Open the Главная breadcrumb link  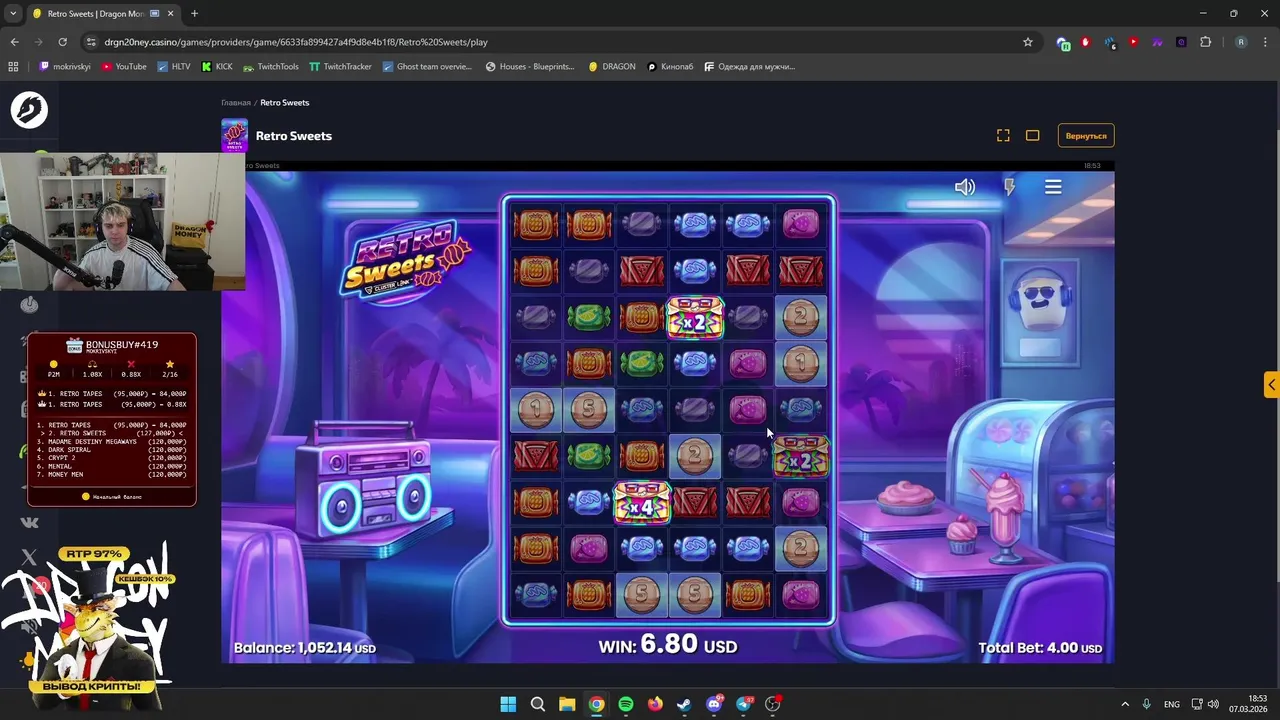[236, 102]
